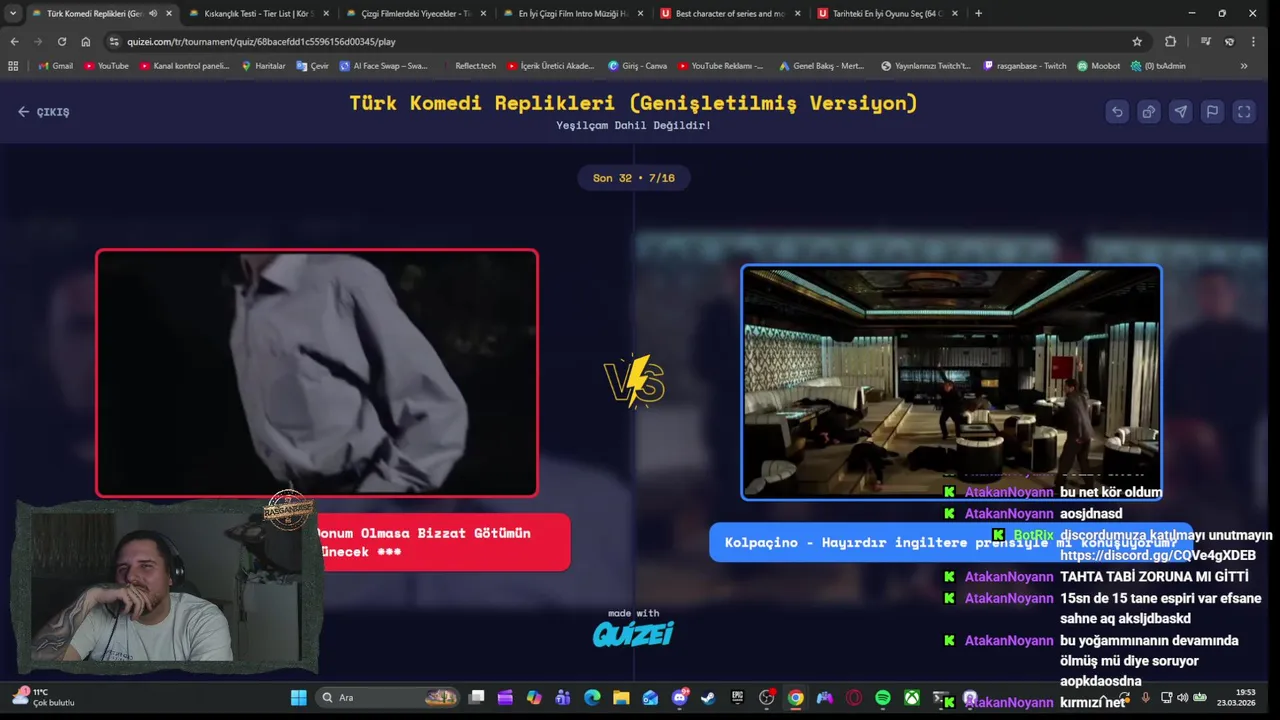Open the Chrome extensions puzzle icon

pyautogui.click(x=1170, y=41)
